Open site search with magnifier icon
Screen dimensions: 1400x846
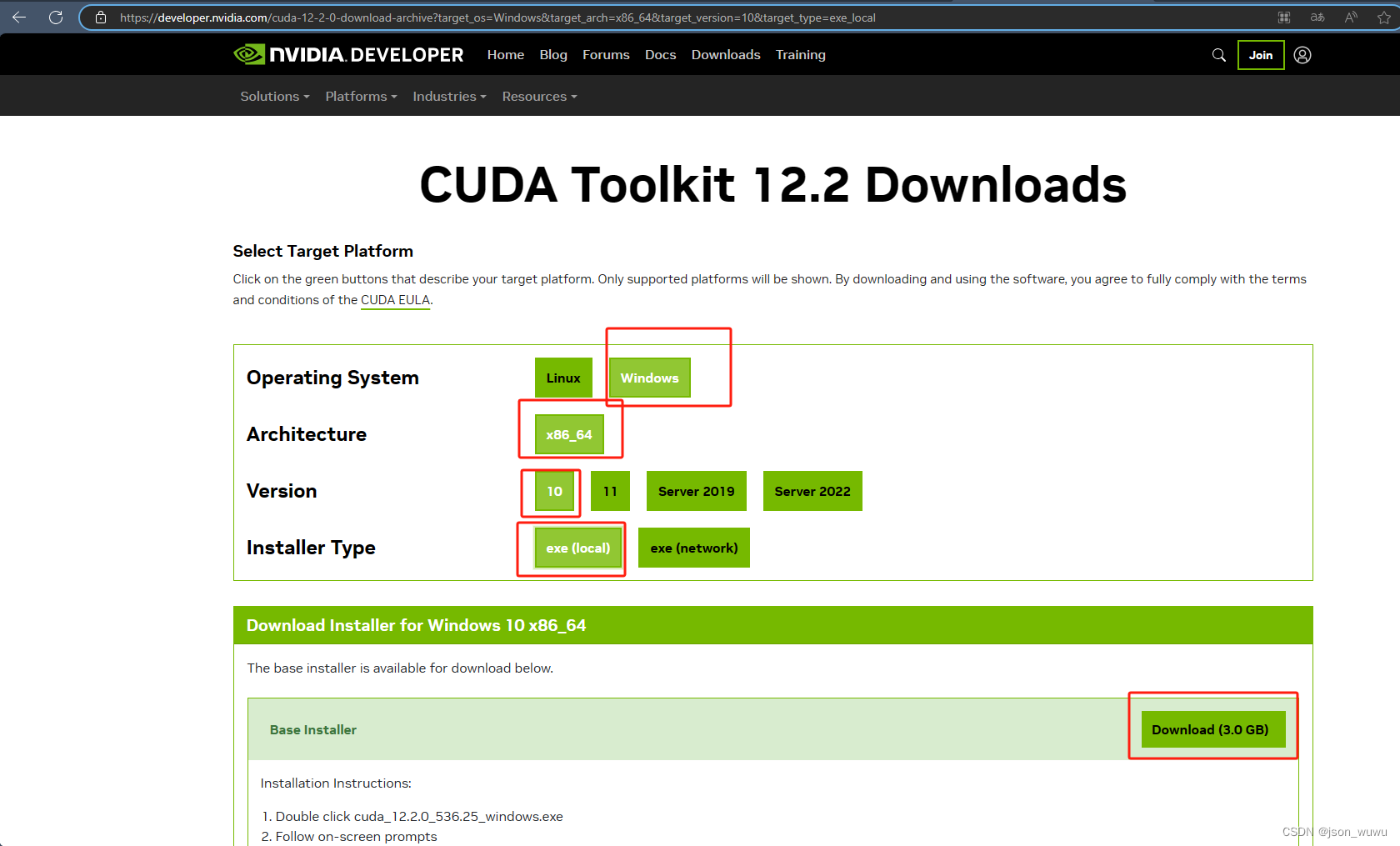pyautogui.click(x=1219, y=55)
